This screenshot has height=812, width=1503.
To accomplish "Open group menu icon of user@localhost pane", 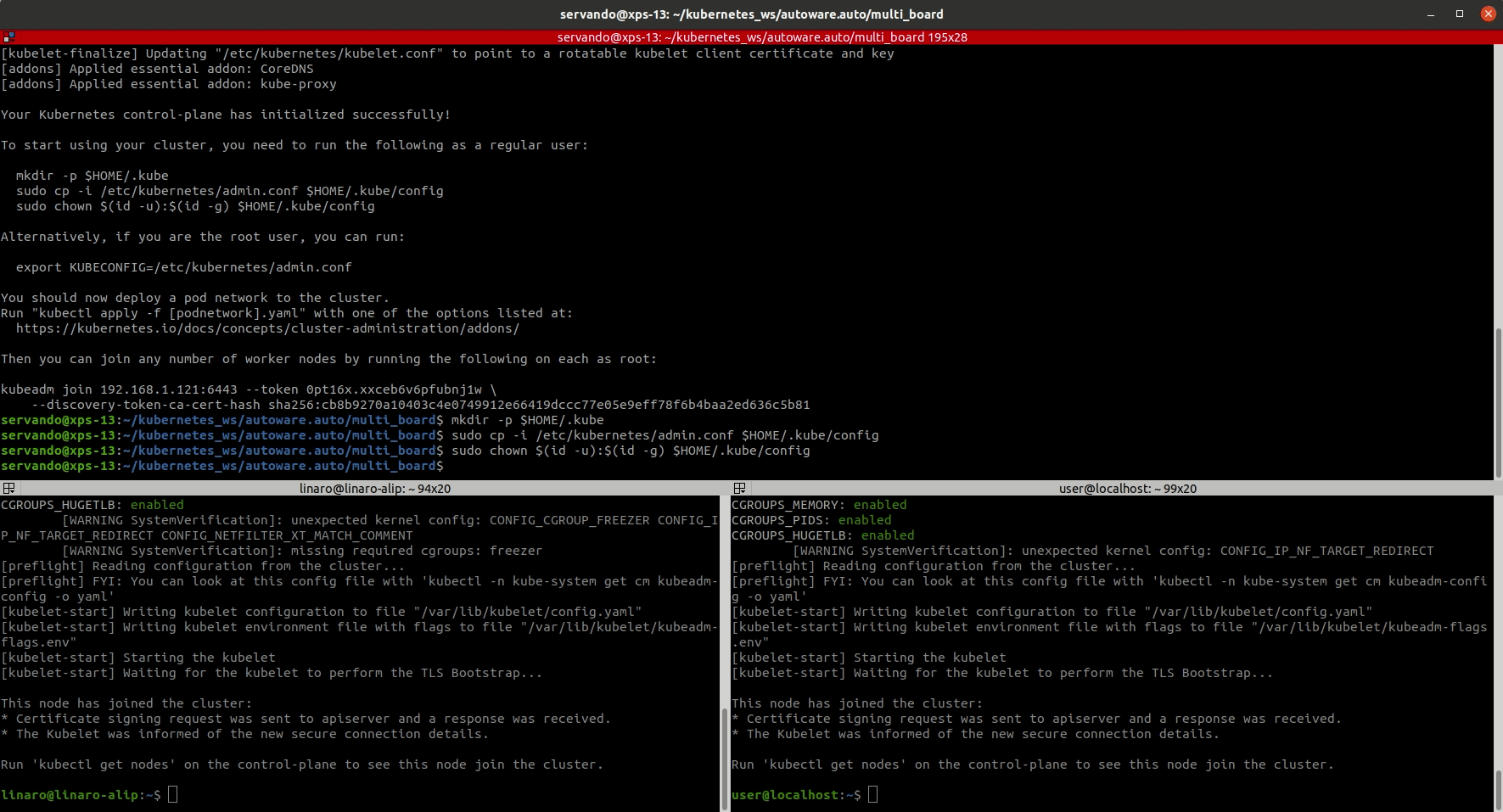I will (739, 489).
